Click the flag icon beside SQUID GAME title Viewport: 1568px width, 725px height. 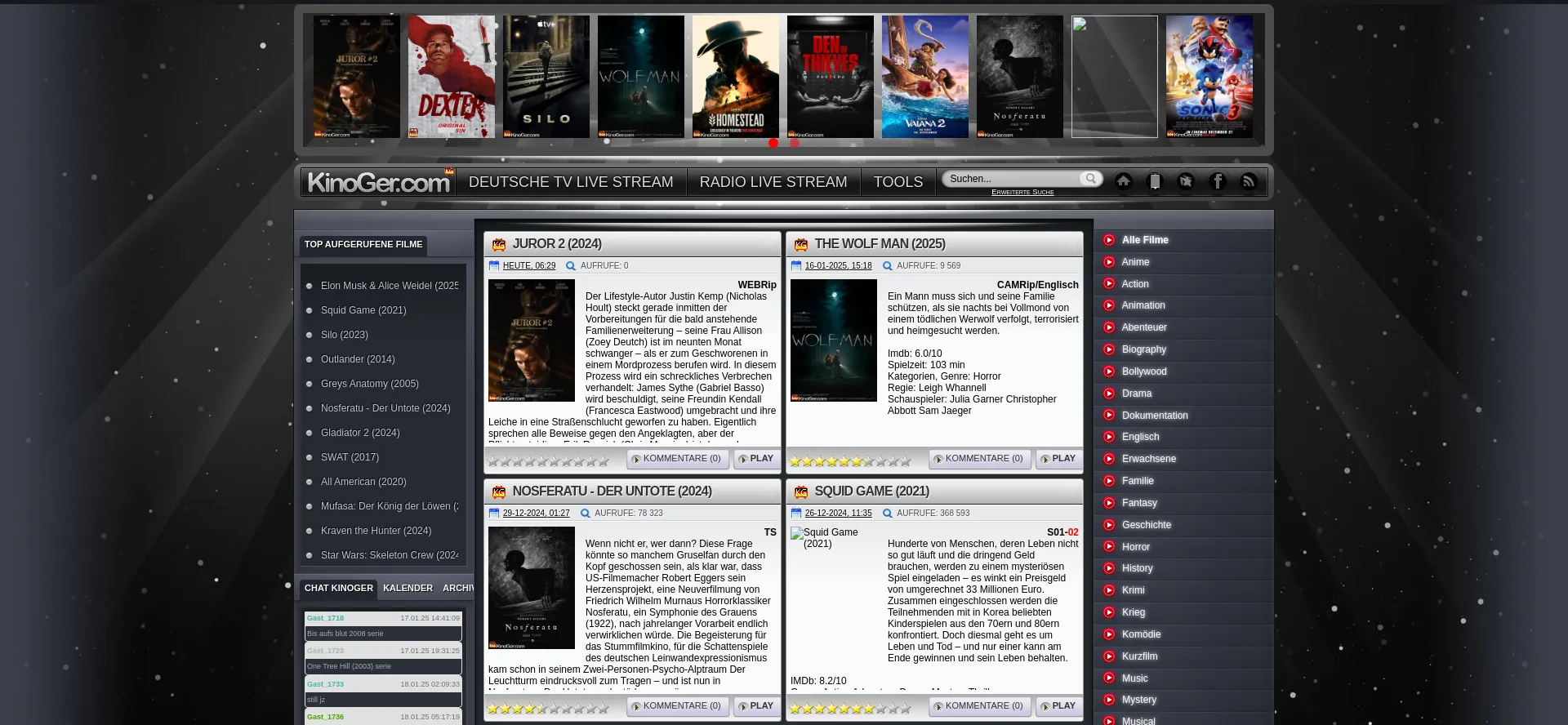(x=801, y=491)
